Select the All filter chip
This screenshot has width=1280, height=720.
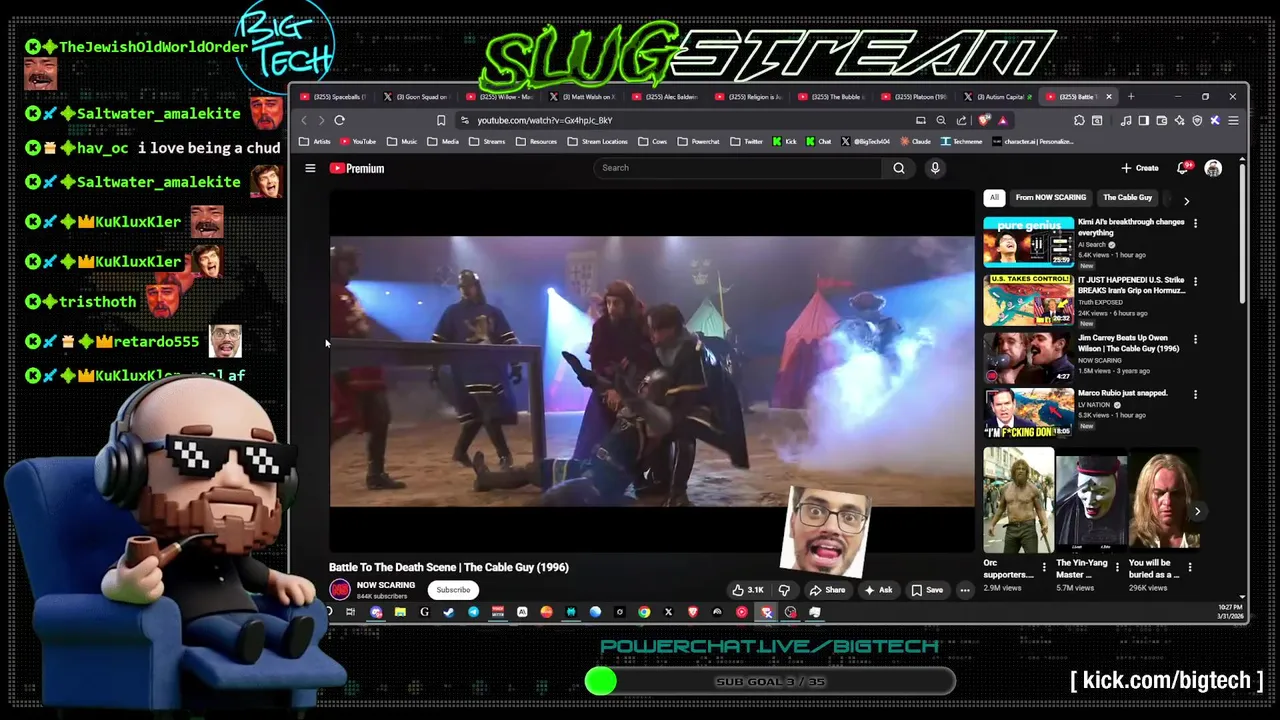[x=994, y=198]
